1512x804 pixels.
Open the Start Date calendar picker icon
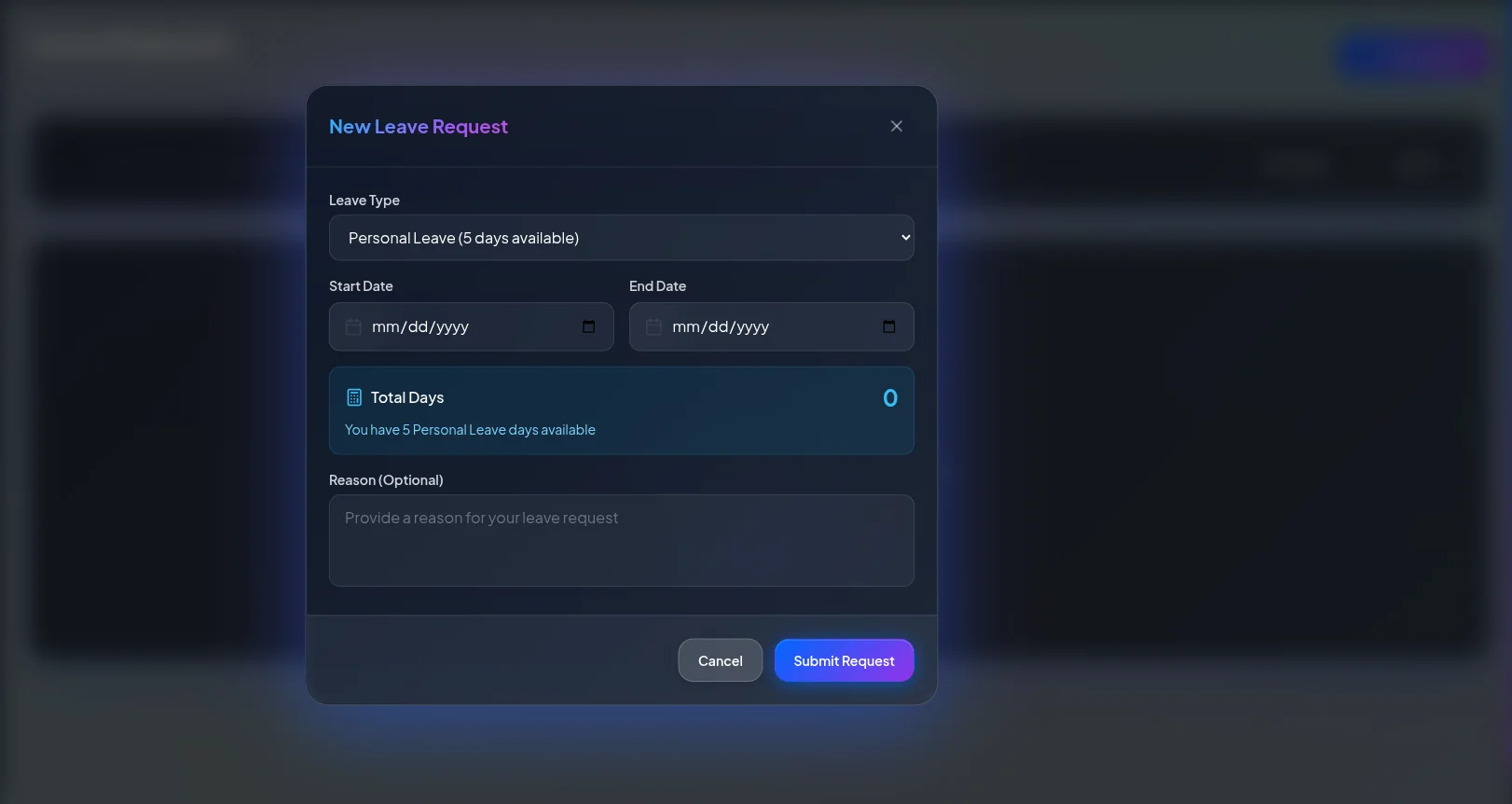pos(588,326)
